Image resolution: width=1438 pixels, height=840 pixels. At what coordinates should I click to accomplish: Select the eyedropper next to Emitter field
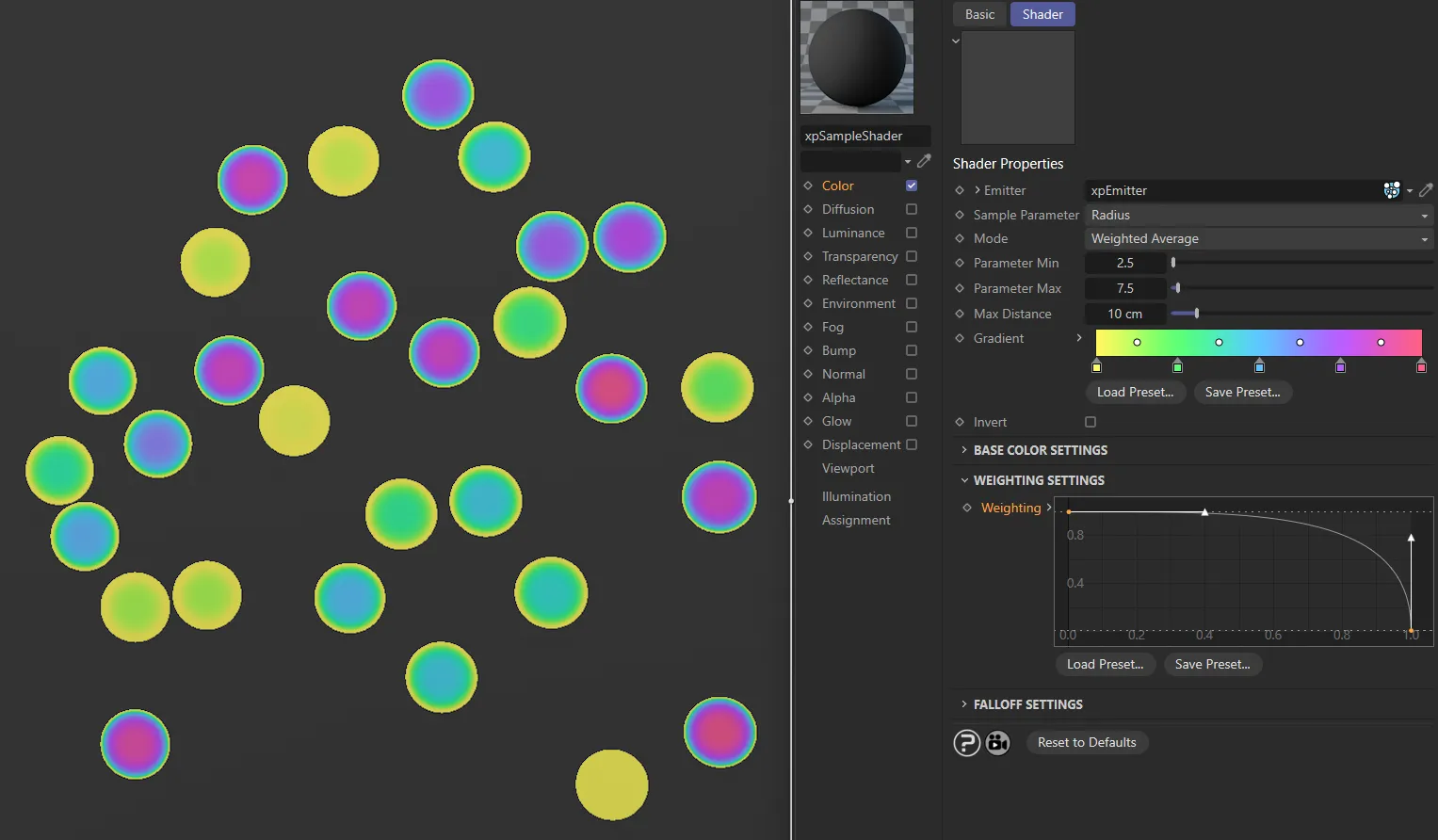1425,190
